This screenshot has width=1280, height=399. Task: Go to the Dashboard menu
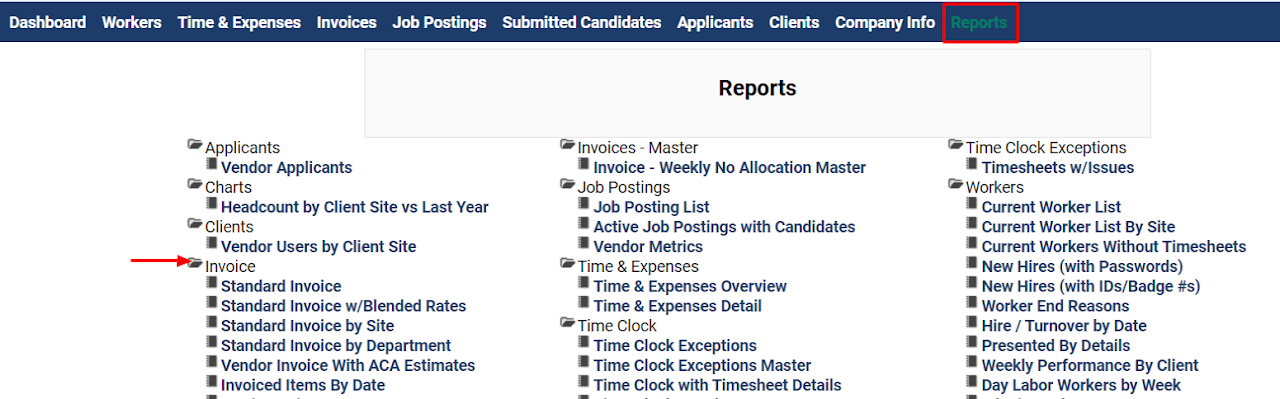coord(47,22)
